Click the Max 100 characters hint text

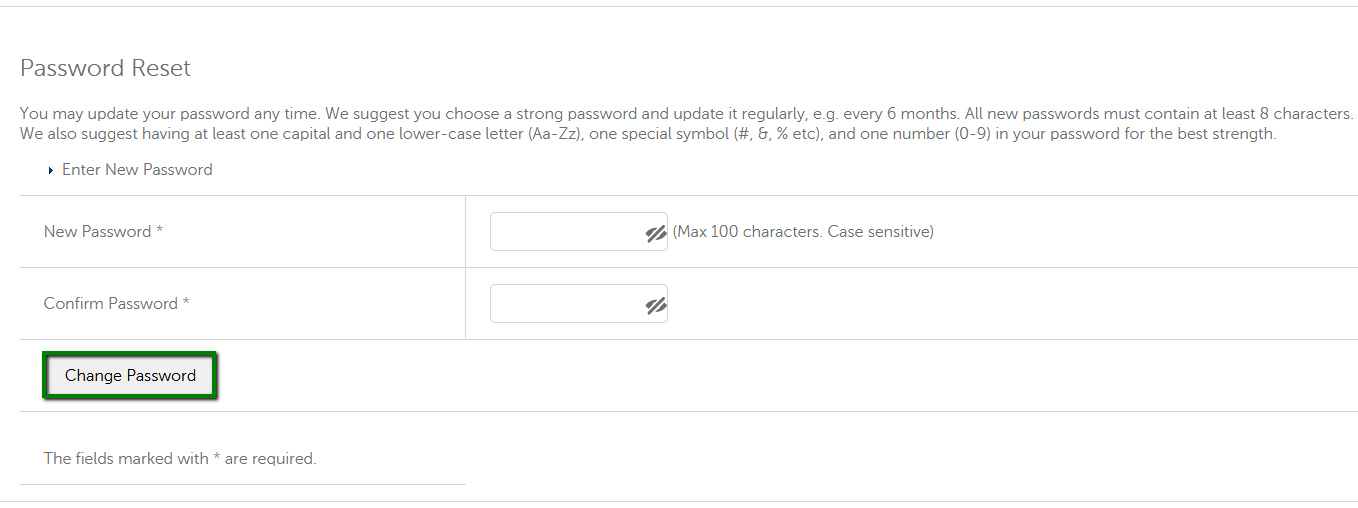(x=748, y=232)
